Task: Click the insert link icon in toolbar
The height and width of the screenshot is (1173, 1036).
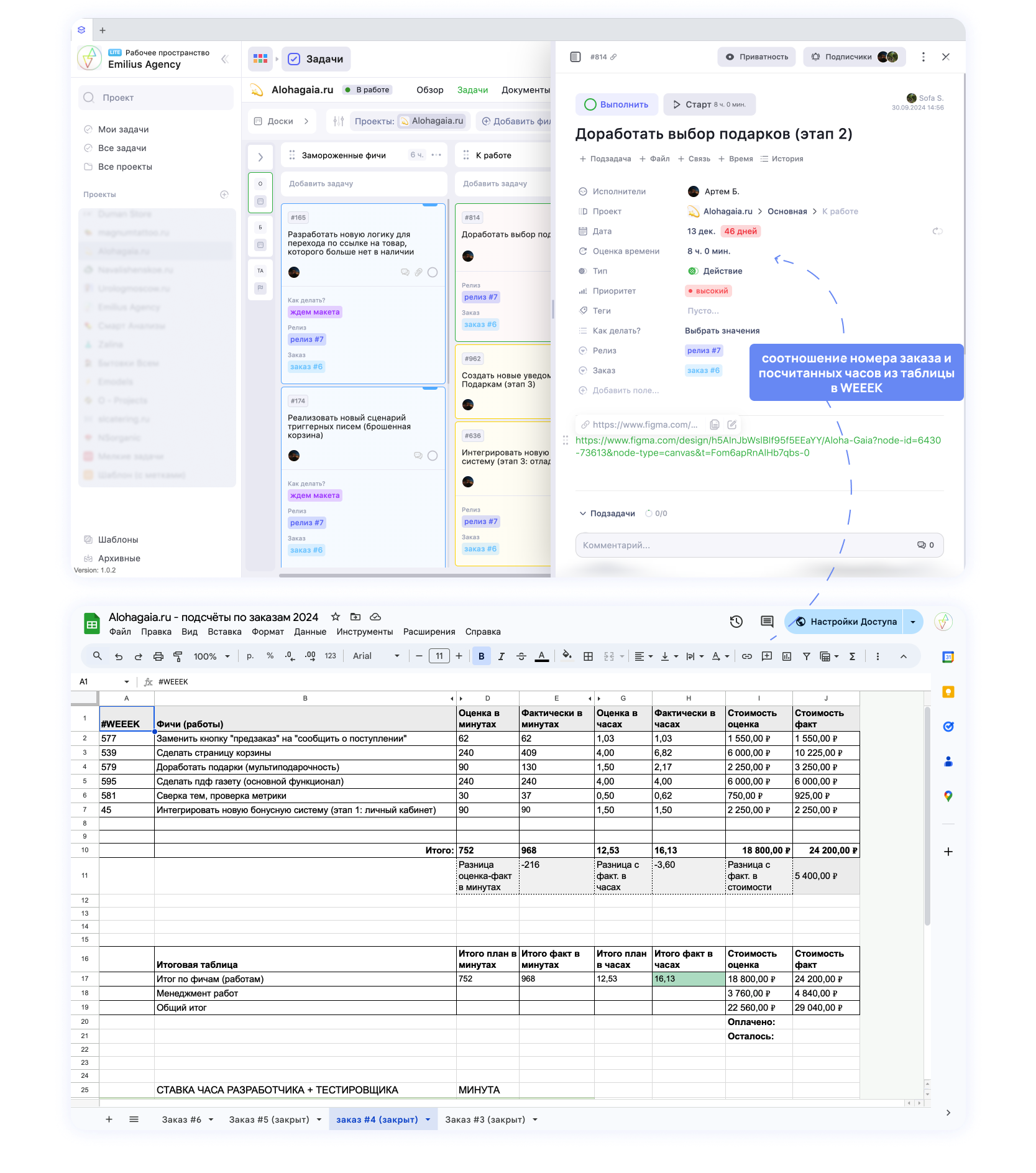Action: [x=747, y=656]
